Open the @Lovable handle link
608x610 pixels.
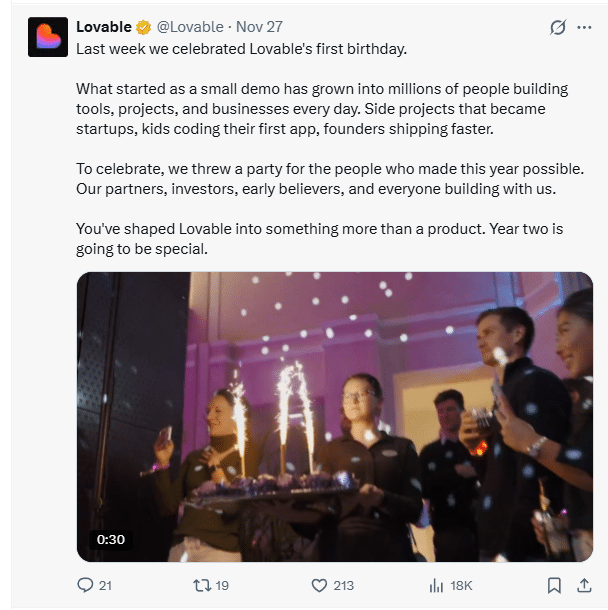190,27
